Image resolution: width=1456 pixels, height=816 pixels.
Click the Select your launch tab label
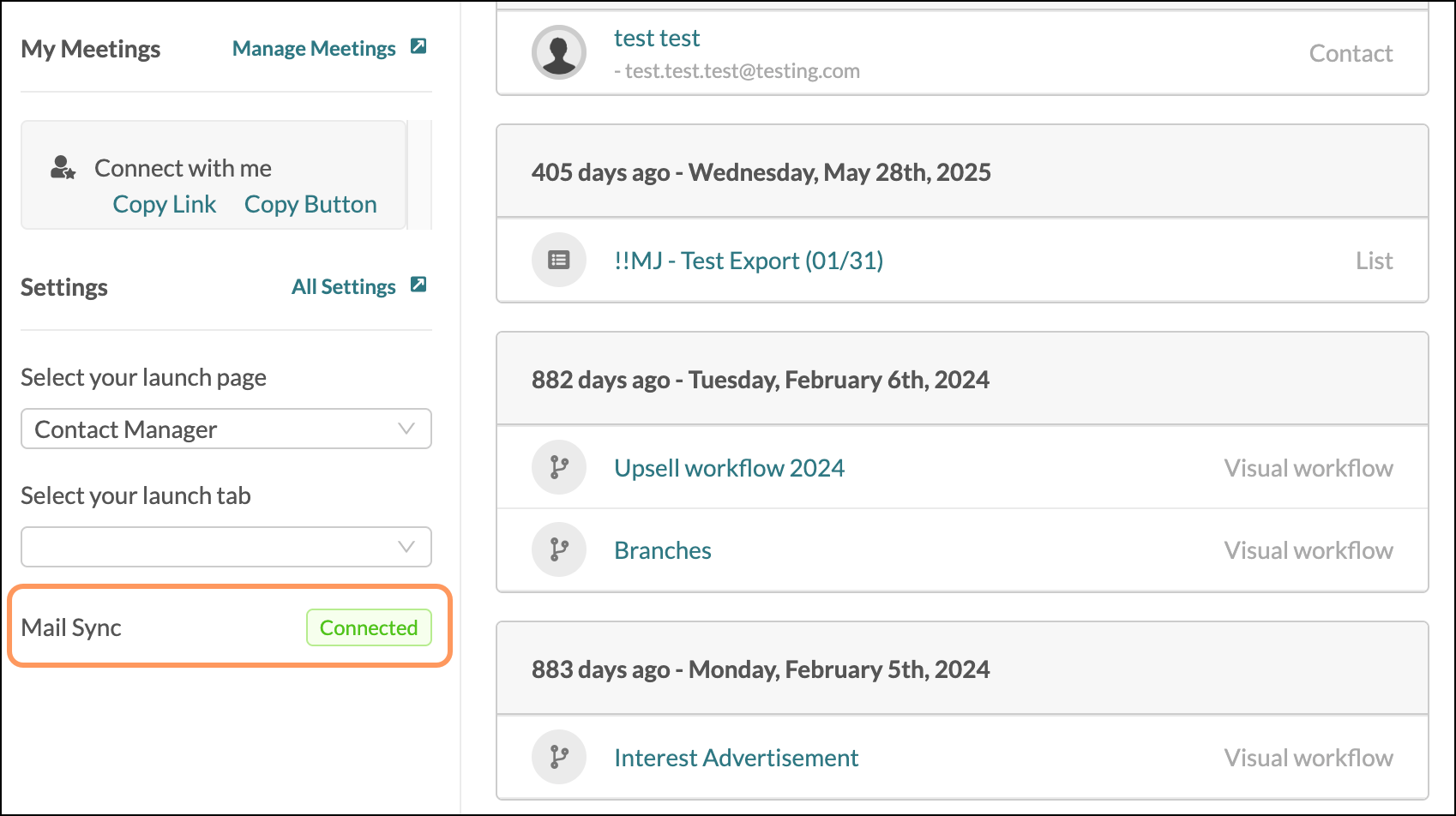(135, 495)
